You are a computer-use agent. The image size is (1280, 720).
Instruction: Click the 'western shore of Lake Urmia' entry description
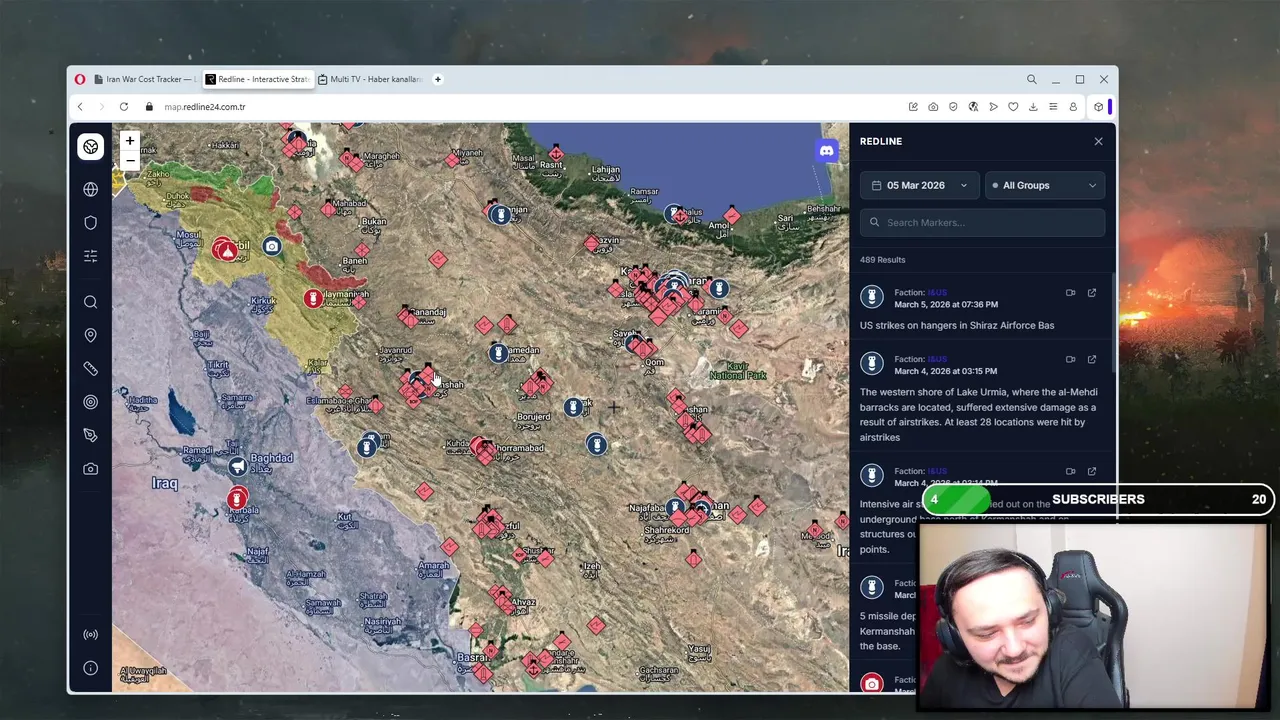978,414
